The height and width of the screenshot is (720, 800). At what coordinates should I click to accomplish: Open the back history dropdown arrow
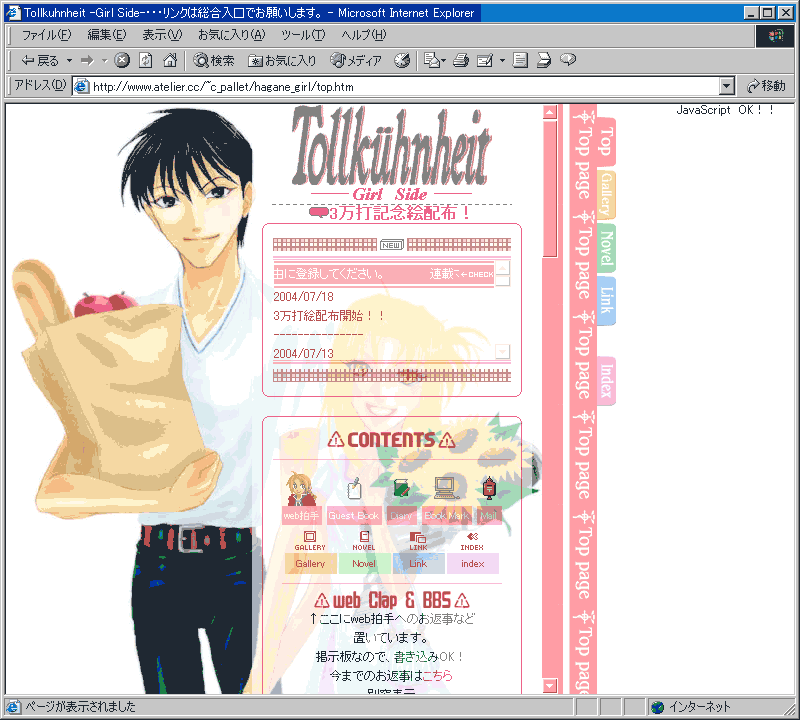pos(69,61)
